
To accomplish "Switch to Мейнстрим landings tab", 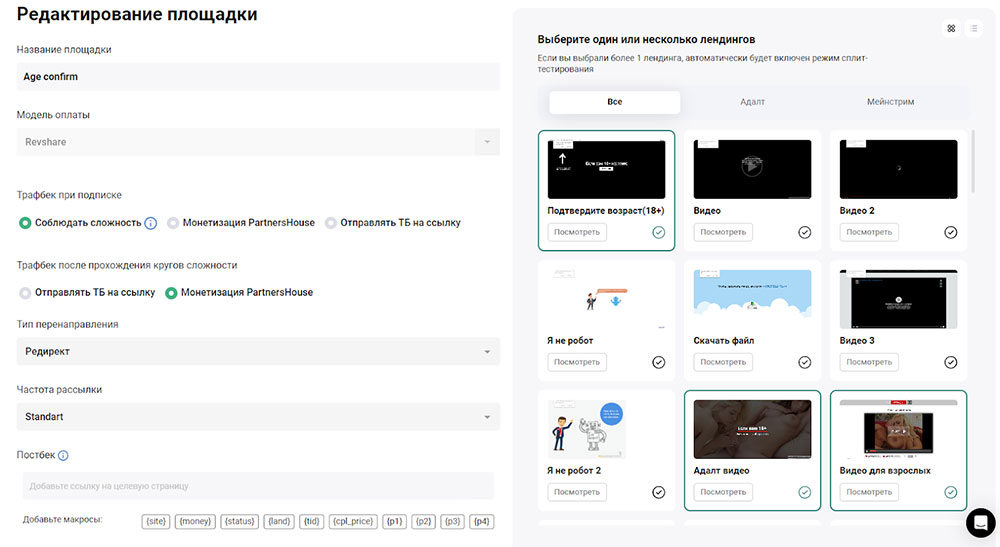I will [x=890, y=102].
